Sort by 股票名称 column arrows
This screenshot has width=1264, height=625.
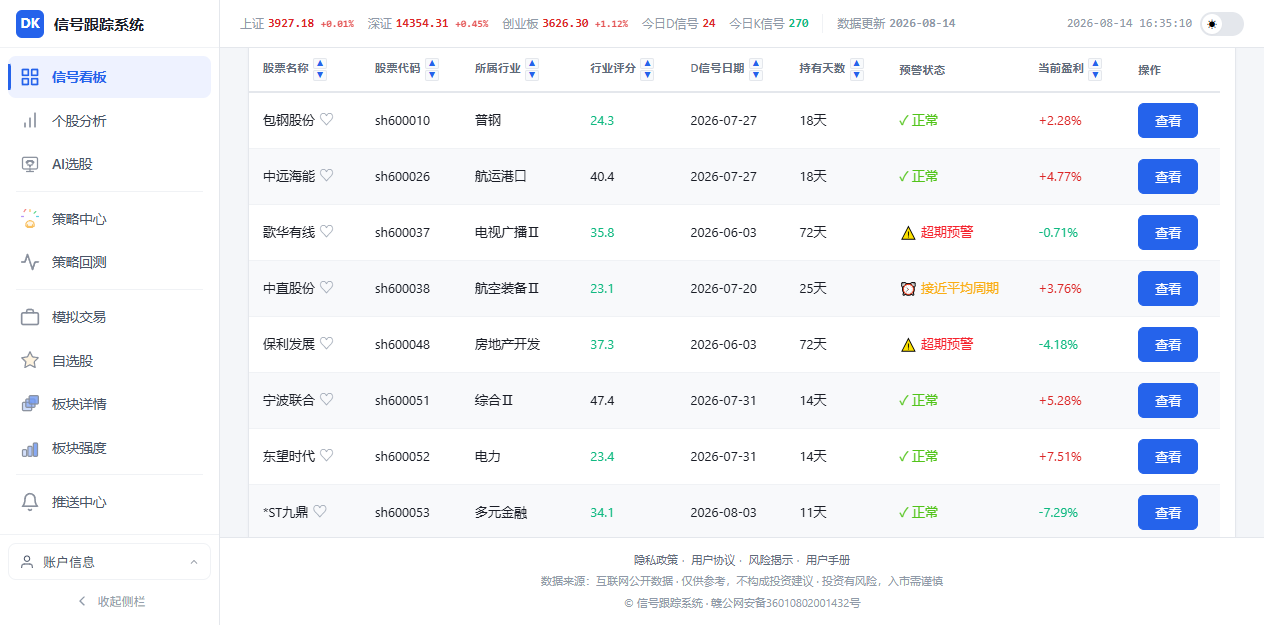pos(320,69)
